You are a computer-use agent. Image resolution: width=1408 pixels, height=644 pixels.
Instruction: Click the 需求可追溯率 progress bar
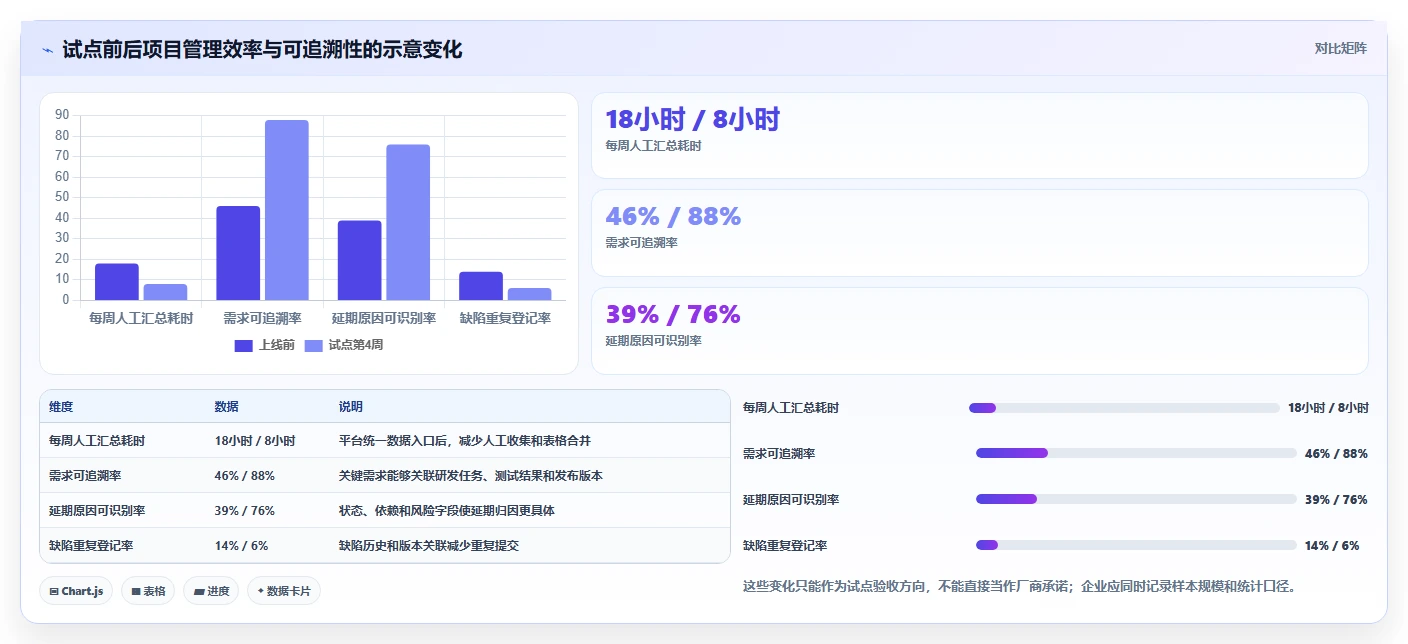1136,453
